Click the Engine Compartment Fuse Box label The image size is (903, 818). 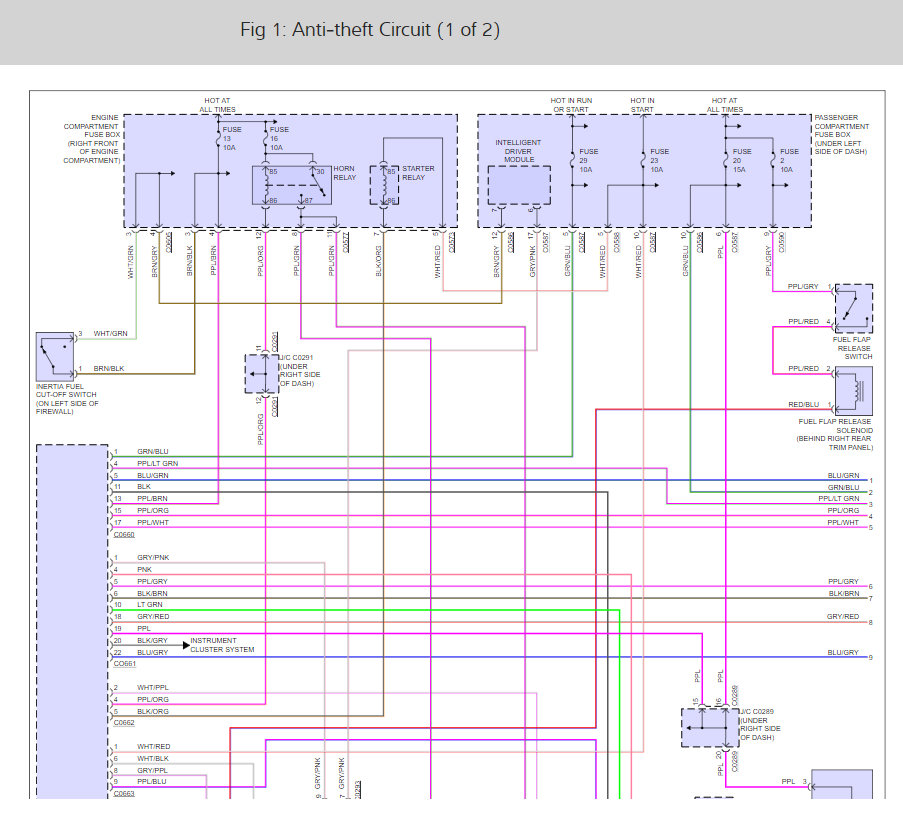[91, 139]
